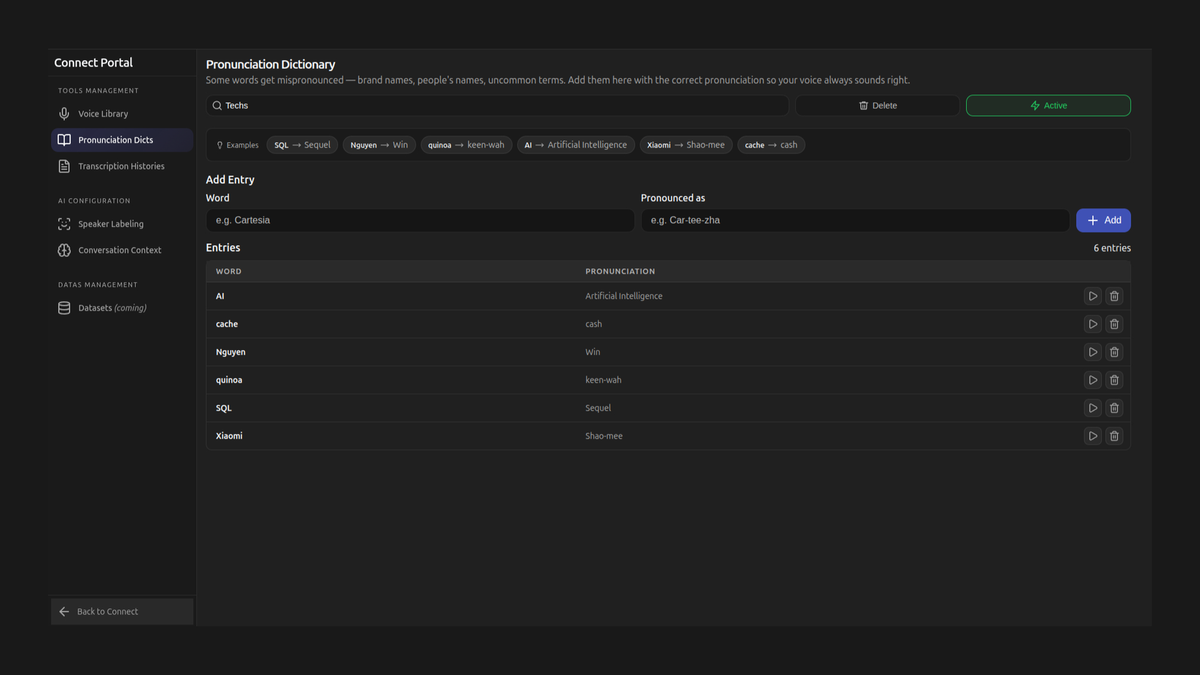Focus the Word input field
The width and height of the screenshot is (1200, 675).
(420, 220)
